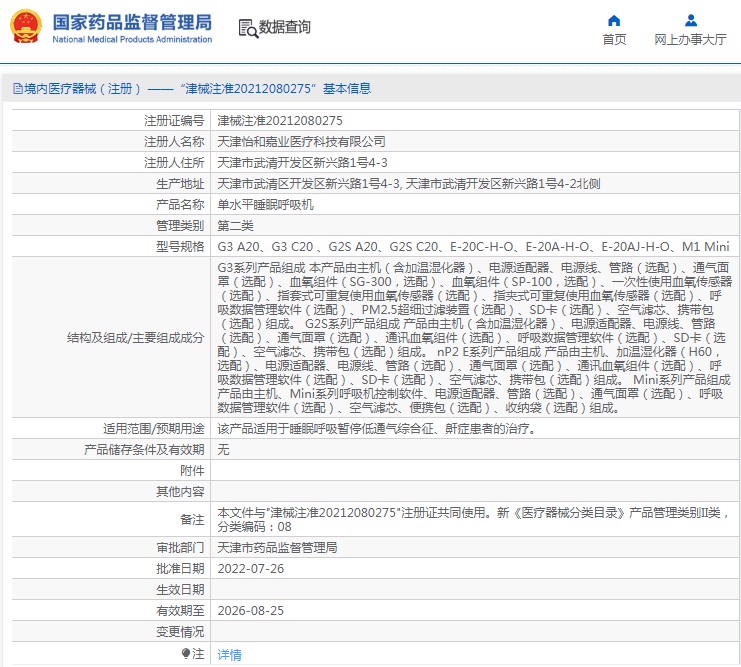Select the model specification G3 A20 line
Viewport: 741px width, 667px height.
click(474, 246)
